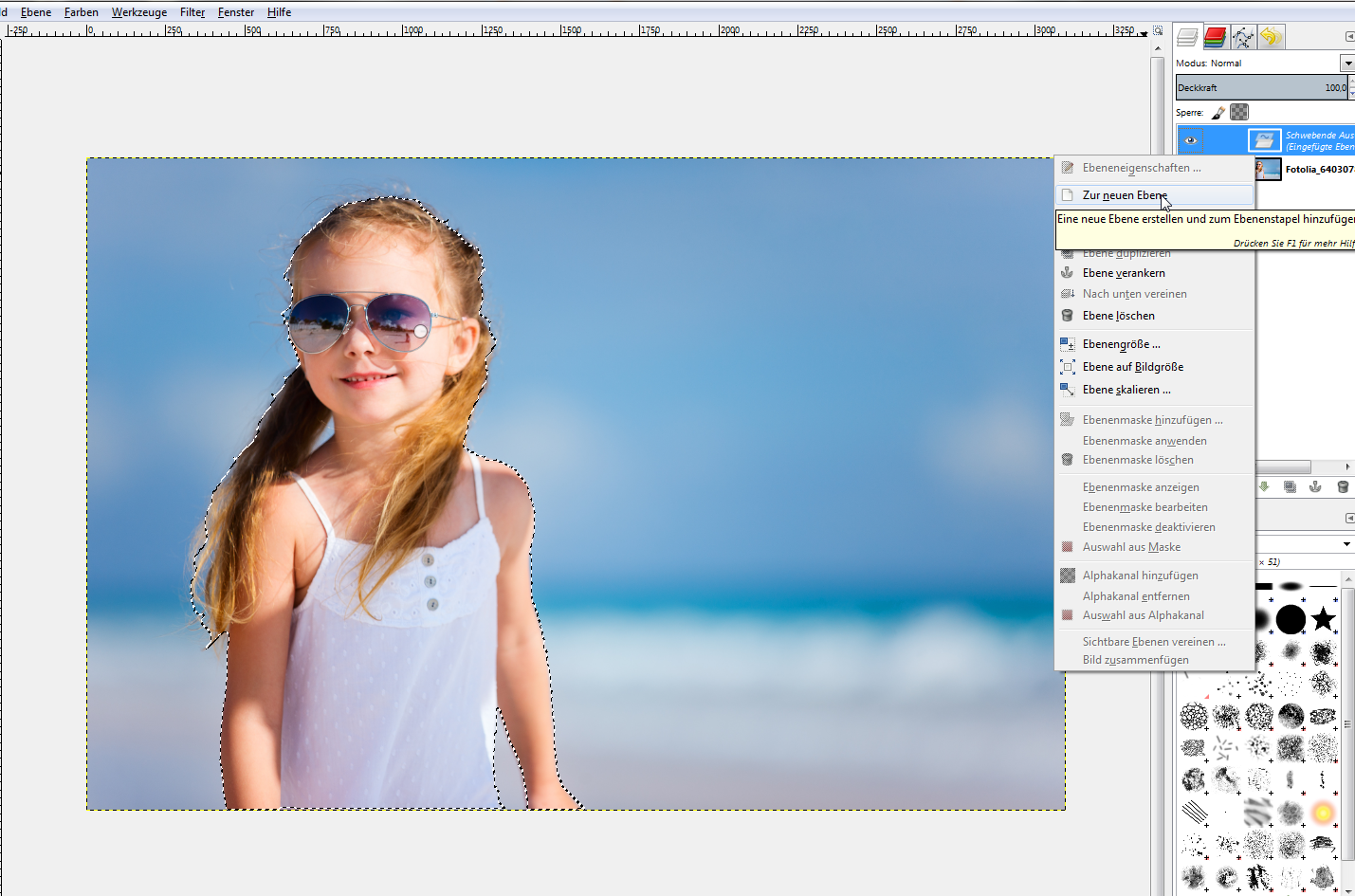Viewport: 1355px width, 896px height.
Task: Select the Fotolia layer thumbnail
Action: (1268, 170)
